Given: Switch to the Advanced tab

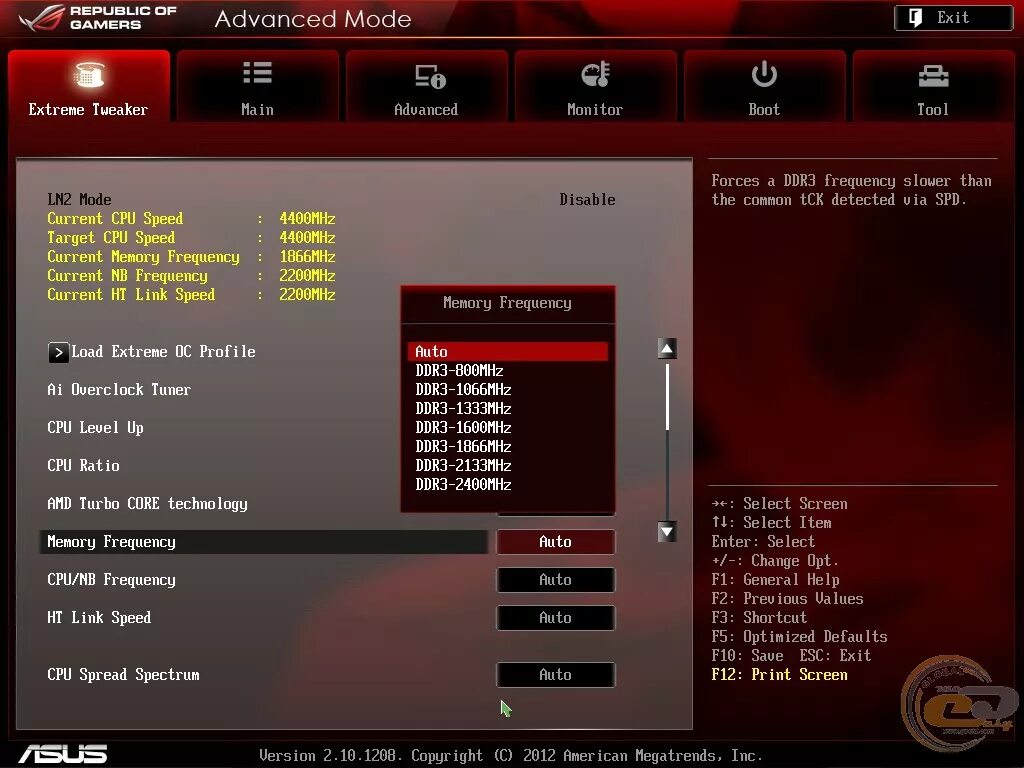Looking at the screenshot, I should pyautogui.click(x=426, y=86).
